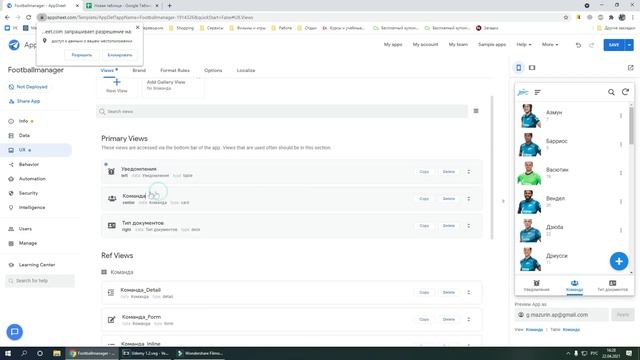This screenshot has width=640, height=360.
Task: Expand the Тип документов view row
Action: (469, 226)
